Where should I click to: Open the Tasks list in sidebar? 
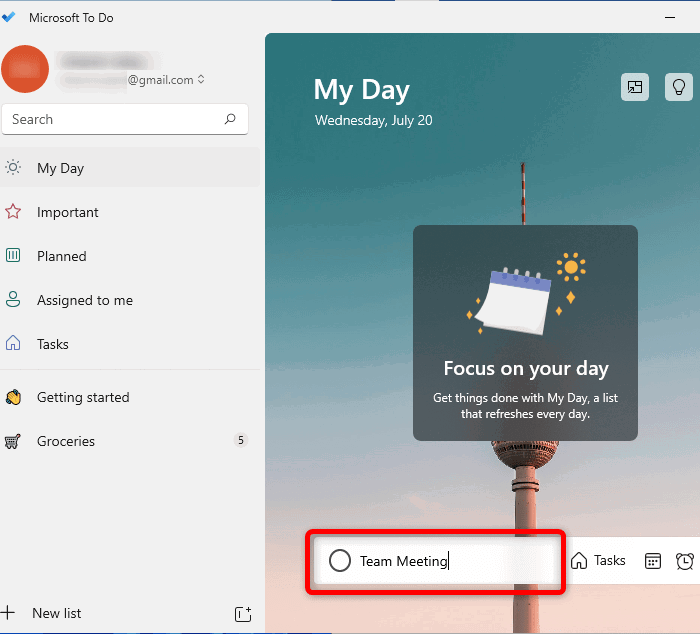(x=130, y=344)
